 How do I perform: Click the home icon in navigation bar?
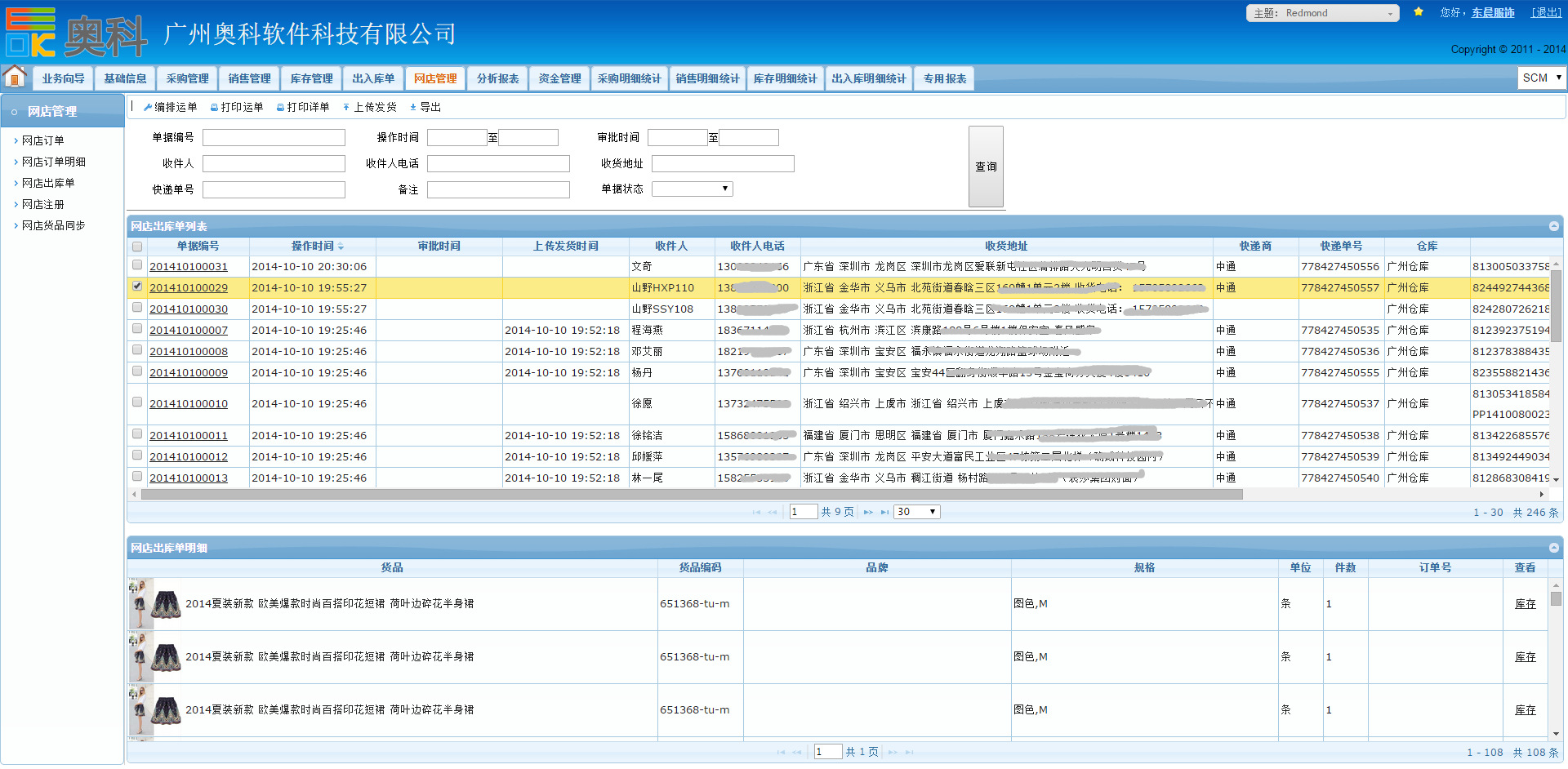tap(15, 77)
